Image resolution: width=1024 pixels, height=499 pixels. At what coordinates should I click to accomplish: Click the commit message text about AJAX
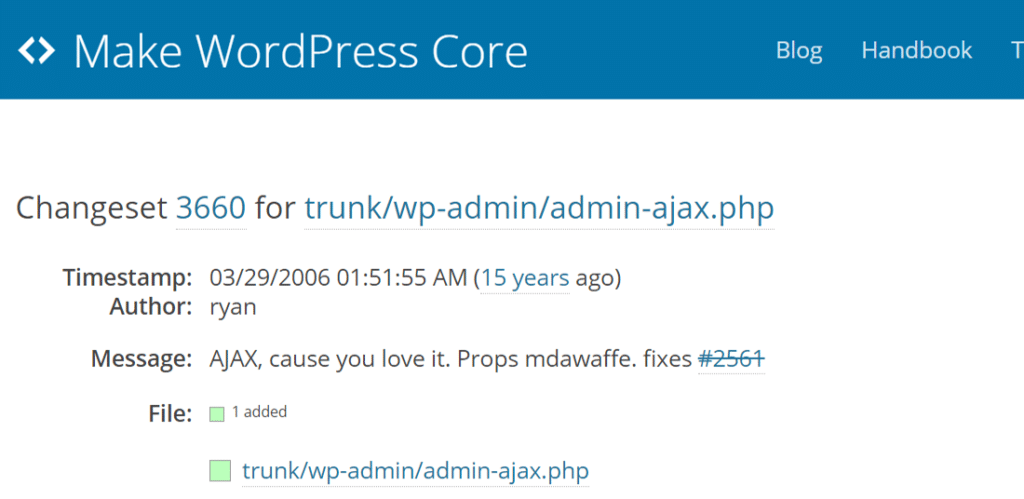[450, 358]
